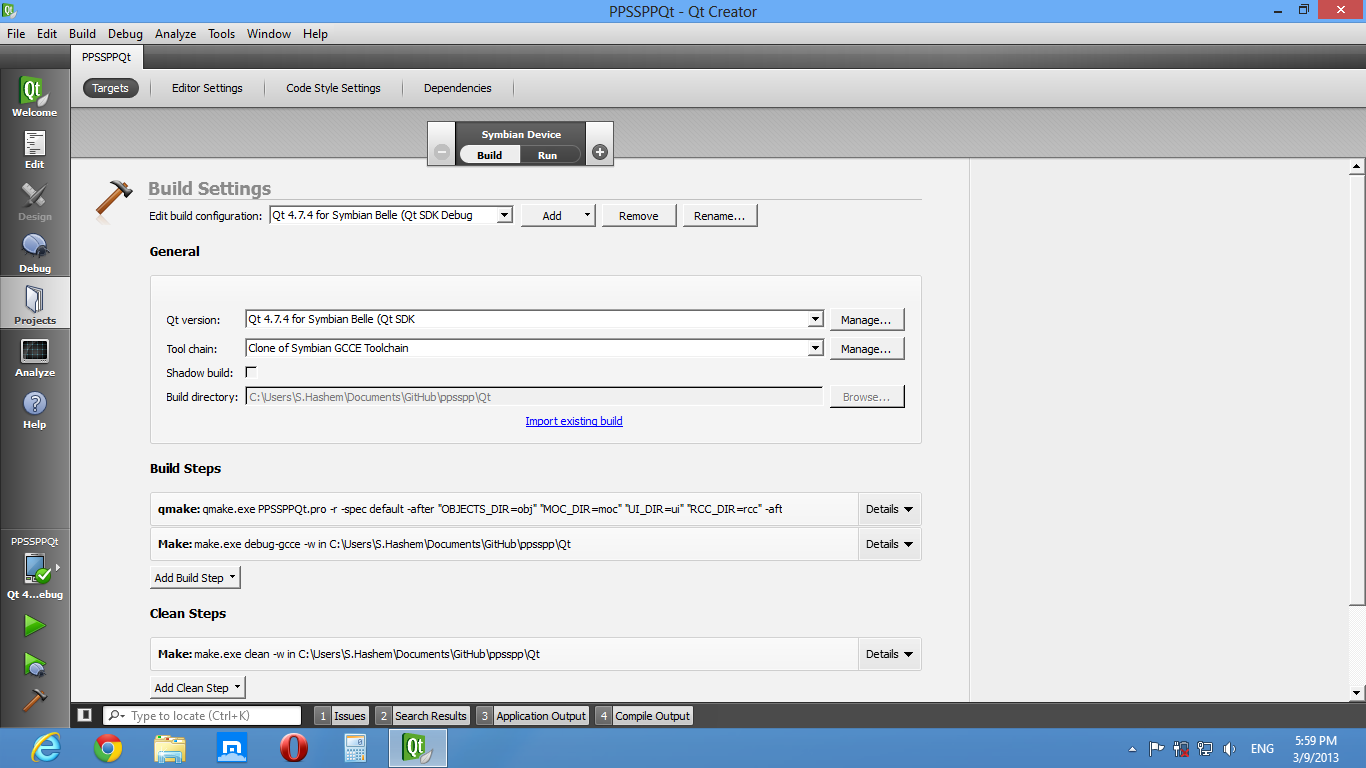The width and height of the screenshot is (1366, 768).
Task: Click the ENG language indicator
Action: [1263, 748]
